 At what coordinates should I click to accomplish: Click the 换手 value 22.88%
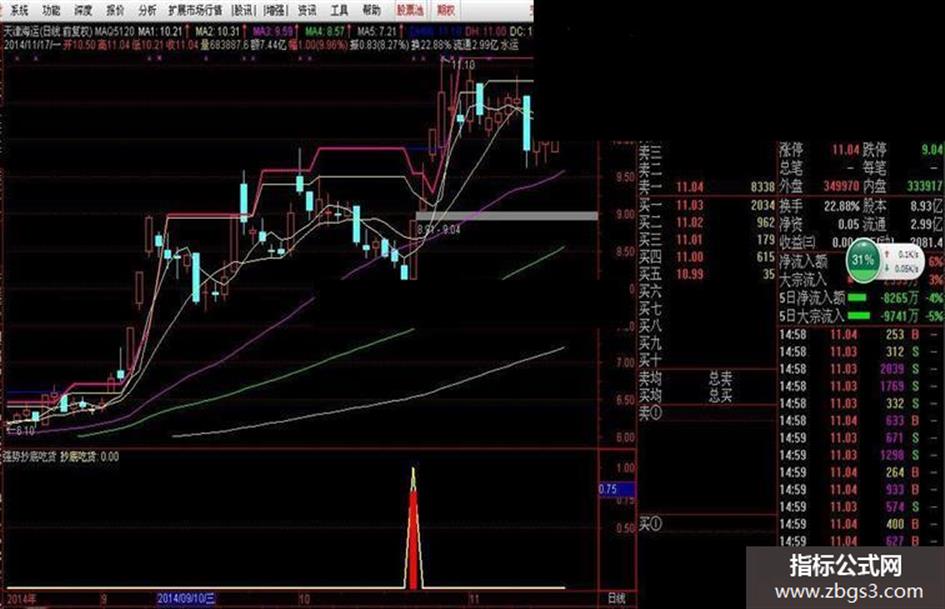pos(841,206)
